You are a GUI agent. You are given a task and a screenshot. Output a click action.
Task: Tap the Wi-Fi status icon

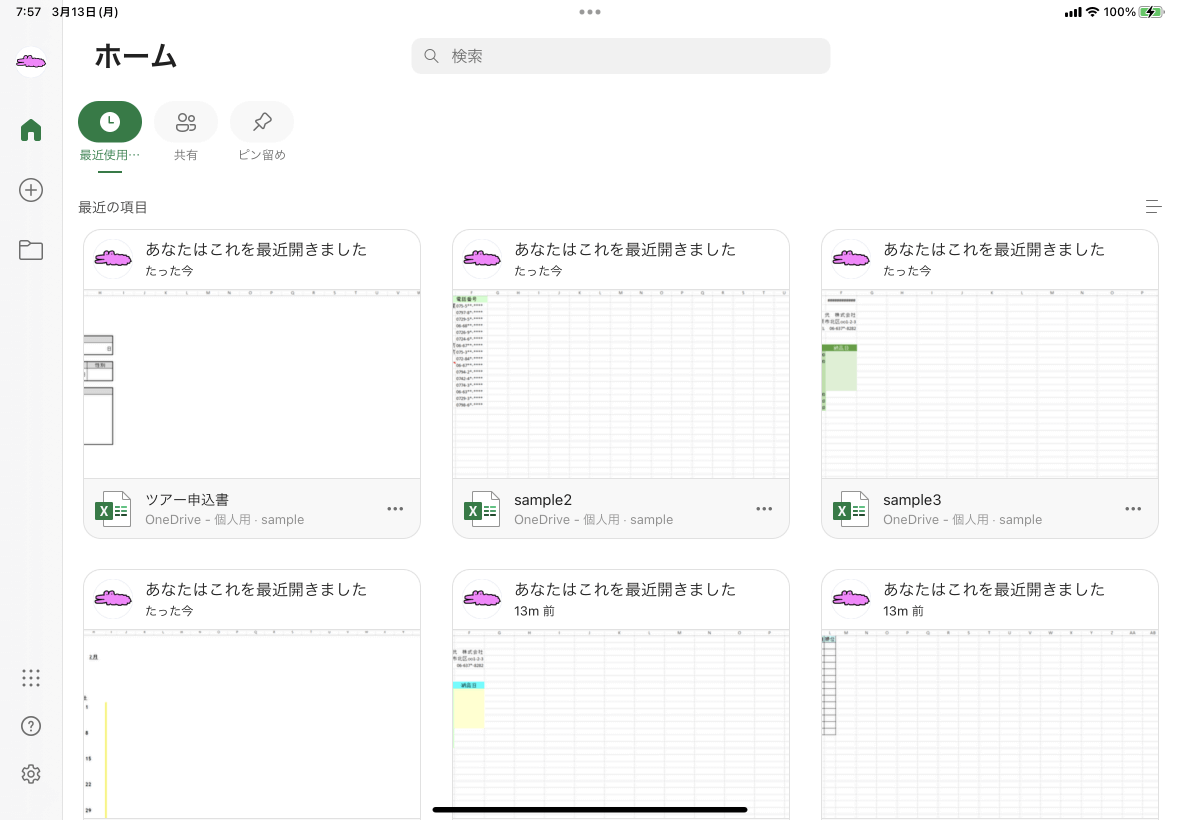(1092, 12)
